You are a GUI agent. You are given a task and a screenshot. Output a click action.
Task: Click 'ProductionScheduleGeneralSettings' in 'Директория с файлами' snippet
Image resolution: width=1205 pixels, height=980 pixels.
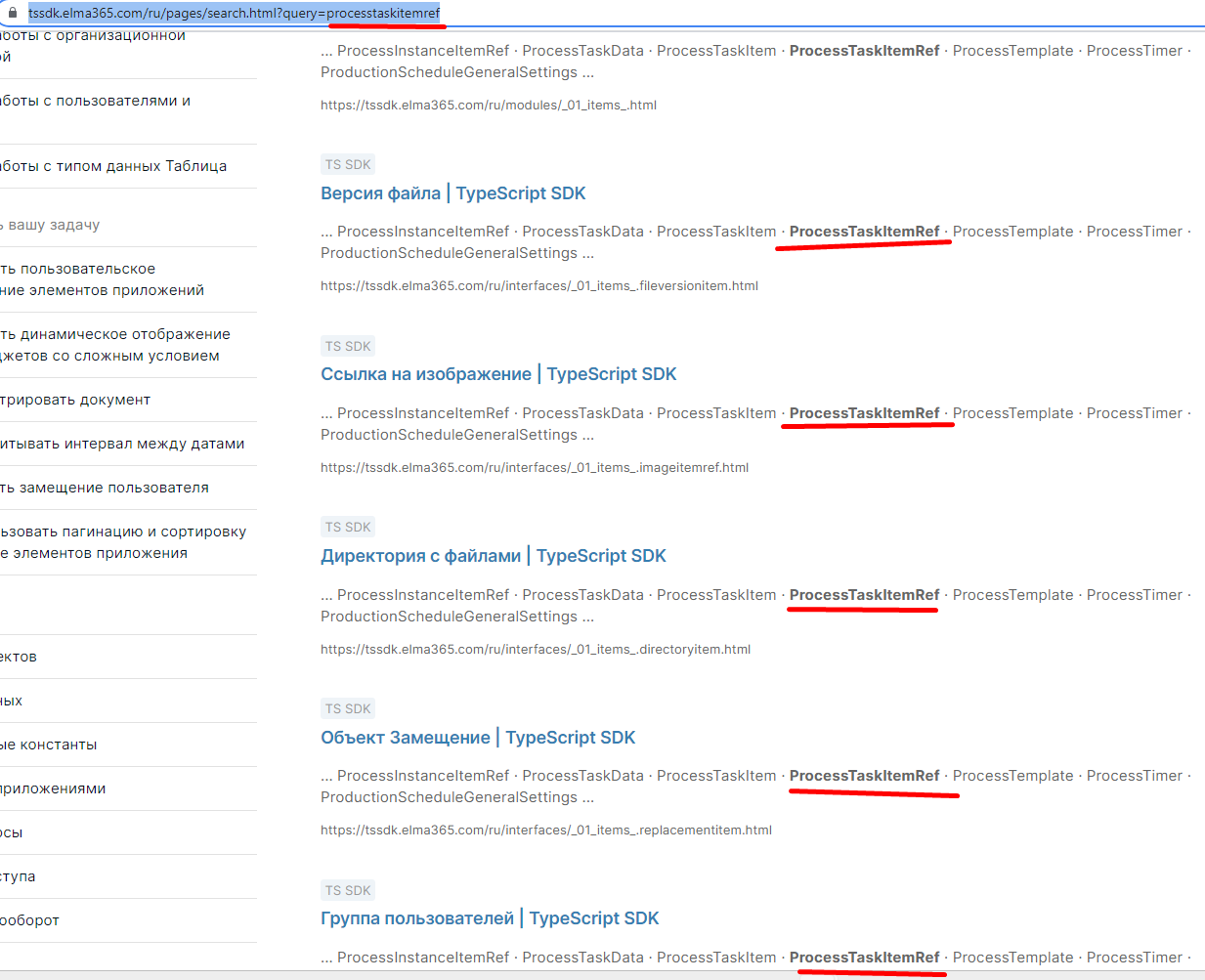coord(450,617)
